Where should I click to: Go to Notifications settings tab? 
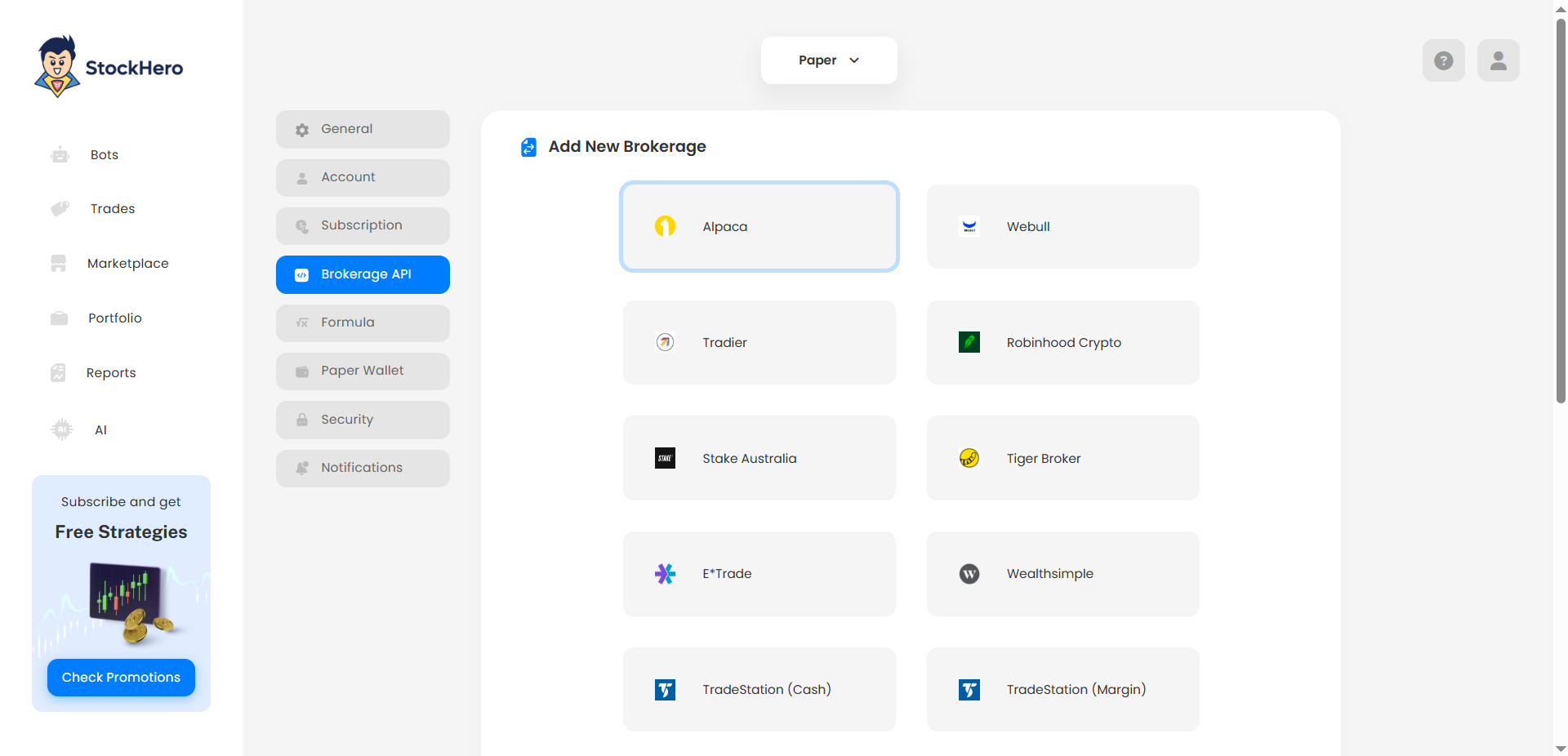tap(363, 468)
